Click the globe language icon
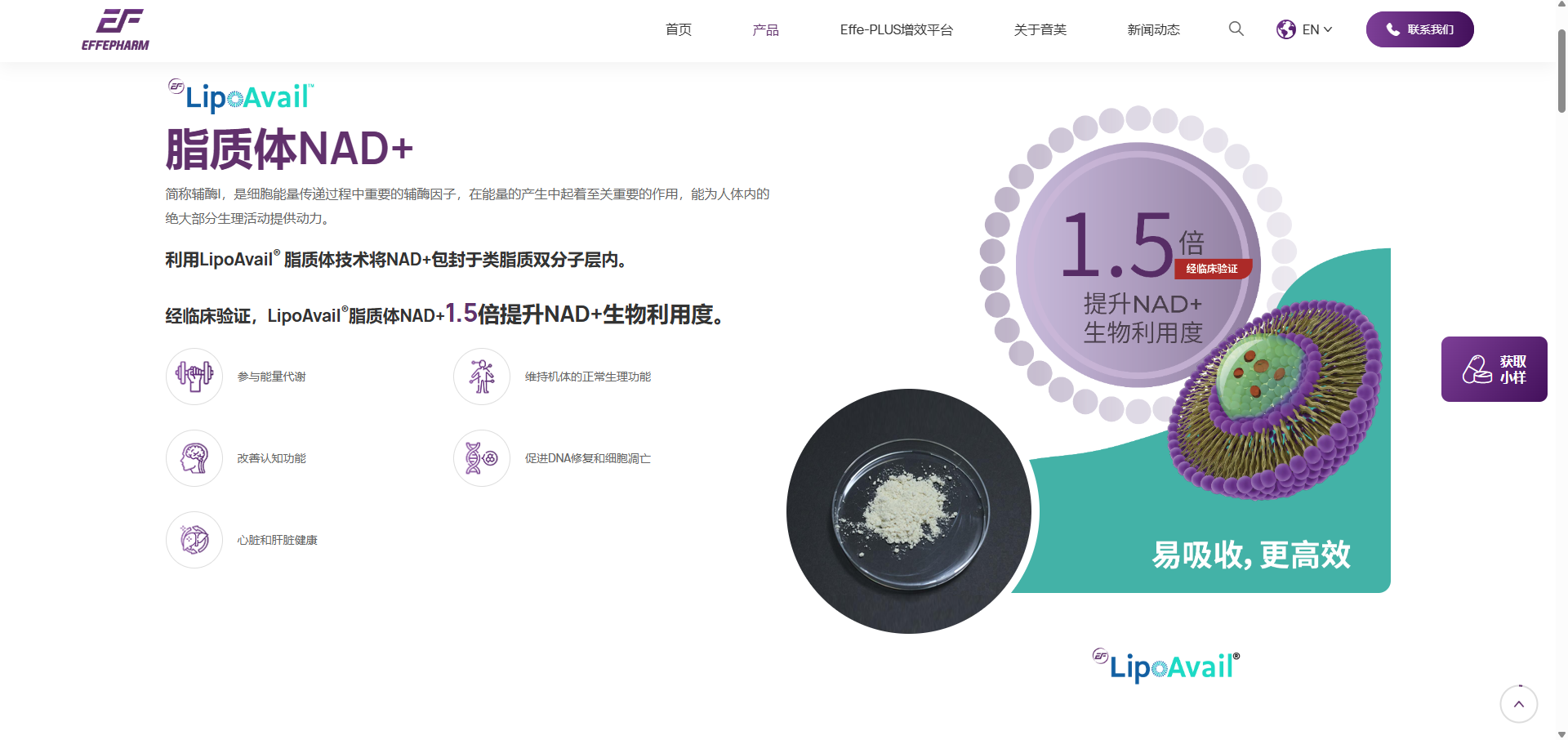 point(1286,29)
